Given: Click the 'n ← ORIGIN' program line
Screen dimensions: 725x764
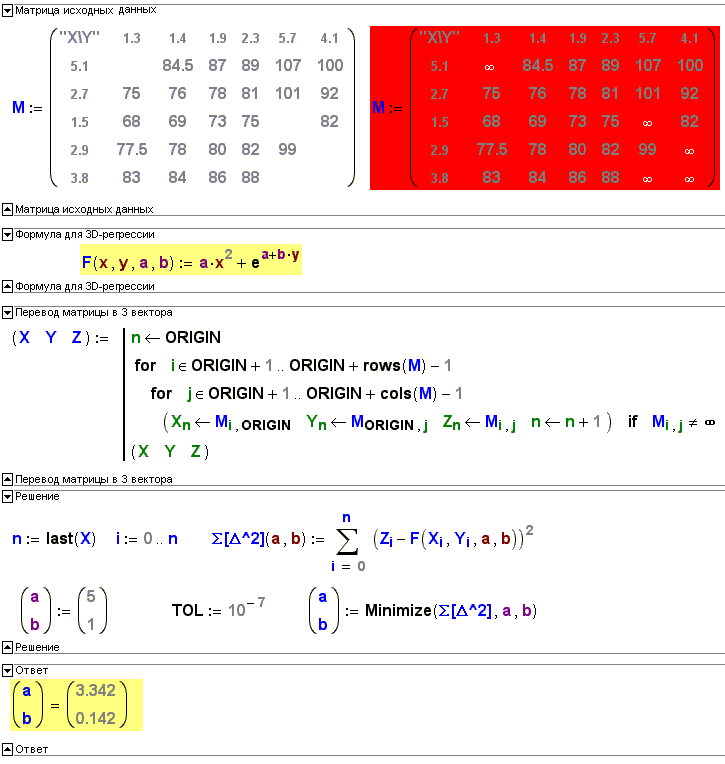Looking at the screenshot, I should tap(176, 337).
